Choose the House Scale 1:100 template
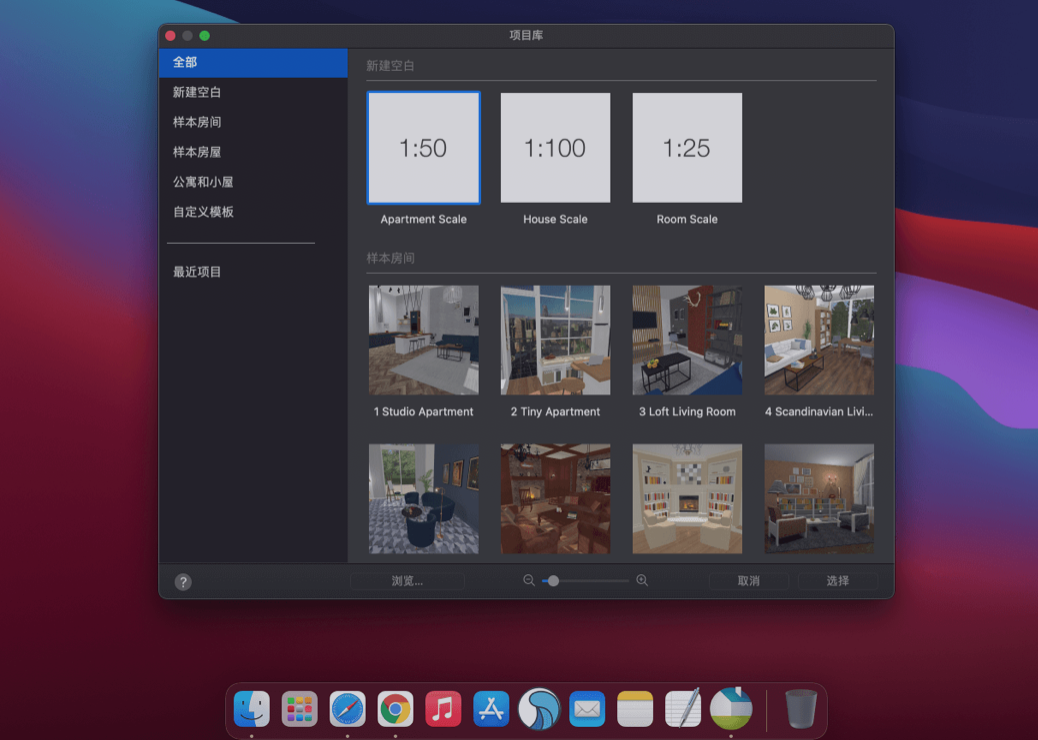The height and width of the screenshot is (740, 1038). pyautogui.click(x=555, y=147)
